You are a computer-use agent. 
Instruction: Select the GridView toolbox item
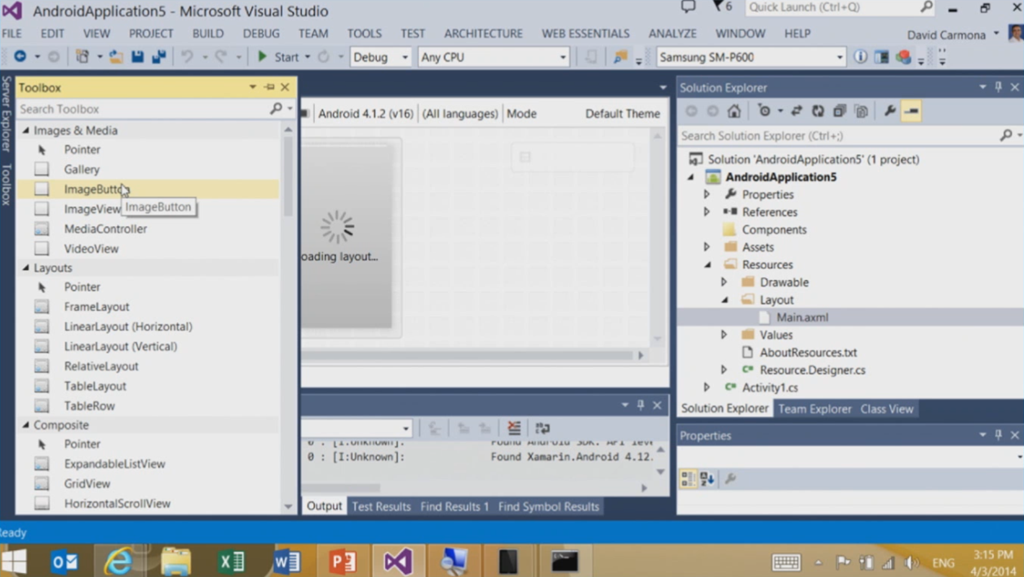87,484
